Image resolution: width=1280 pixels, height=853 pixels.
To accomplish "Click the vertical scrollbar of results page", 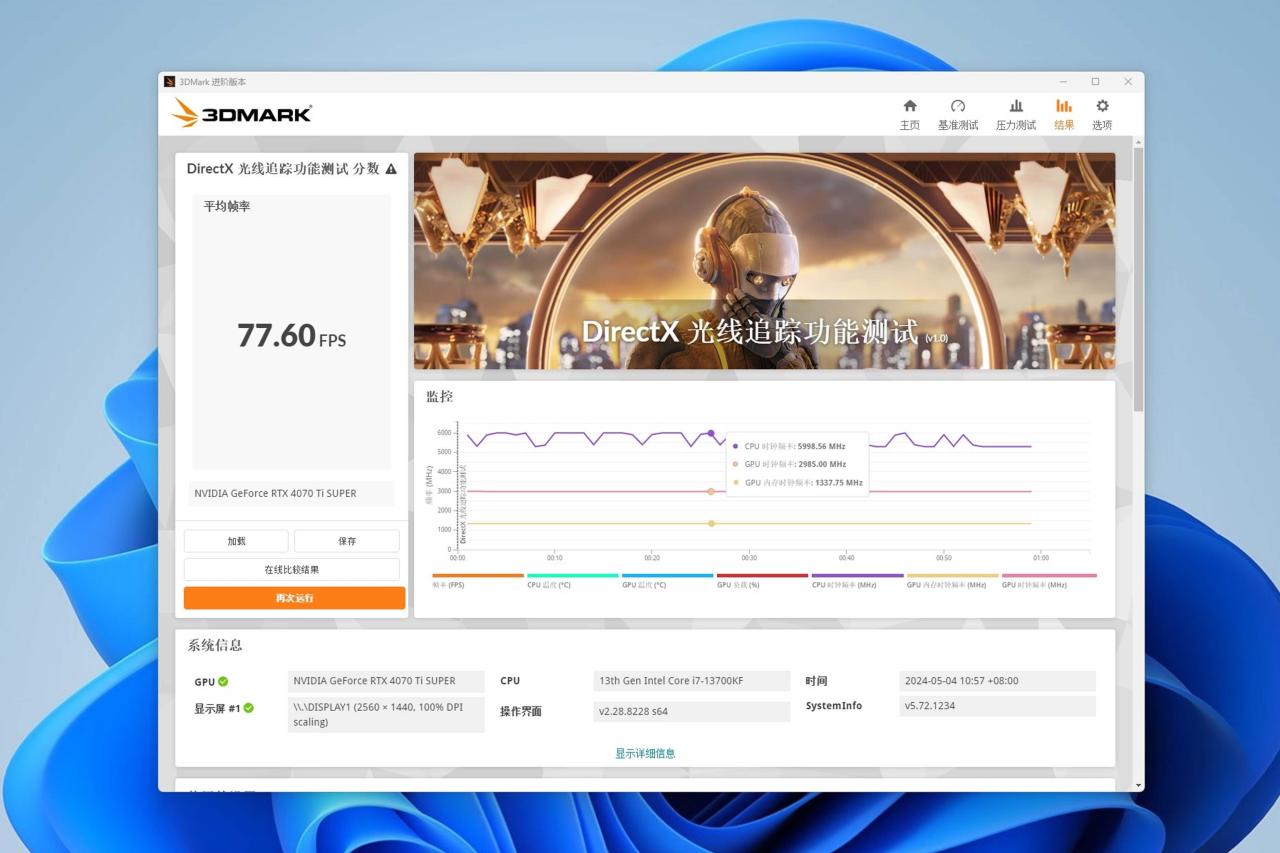I will click(x=1138, y=280).
